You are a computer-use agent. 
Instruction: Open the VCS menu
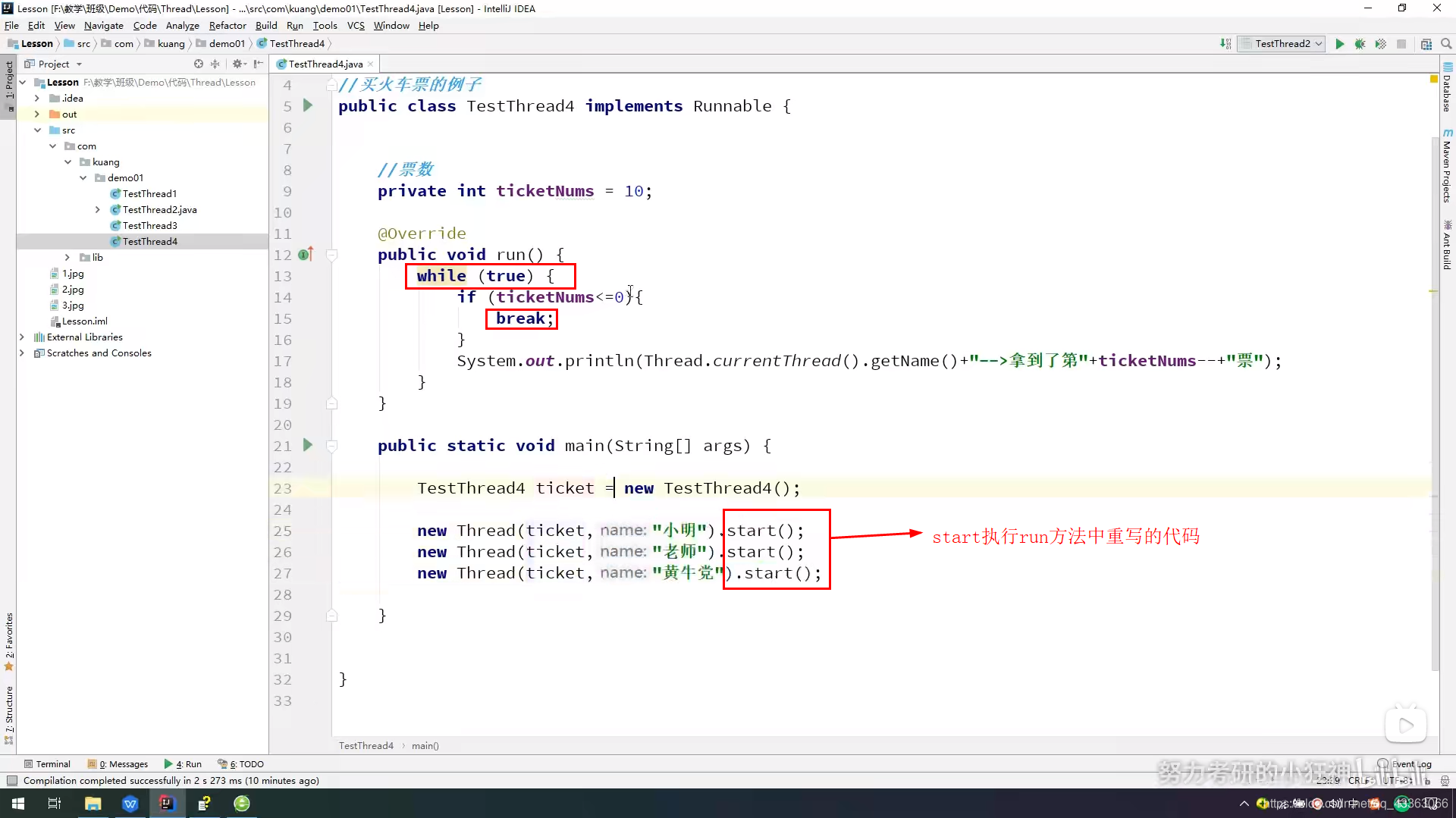(356, 26)
